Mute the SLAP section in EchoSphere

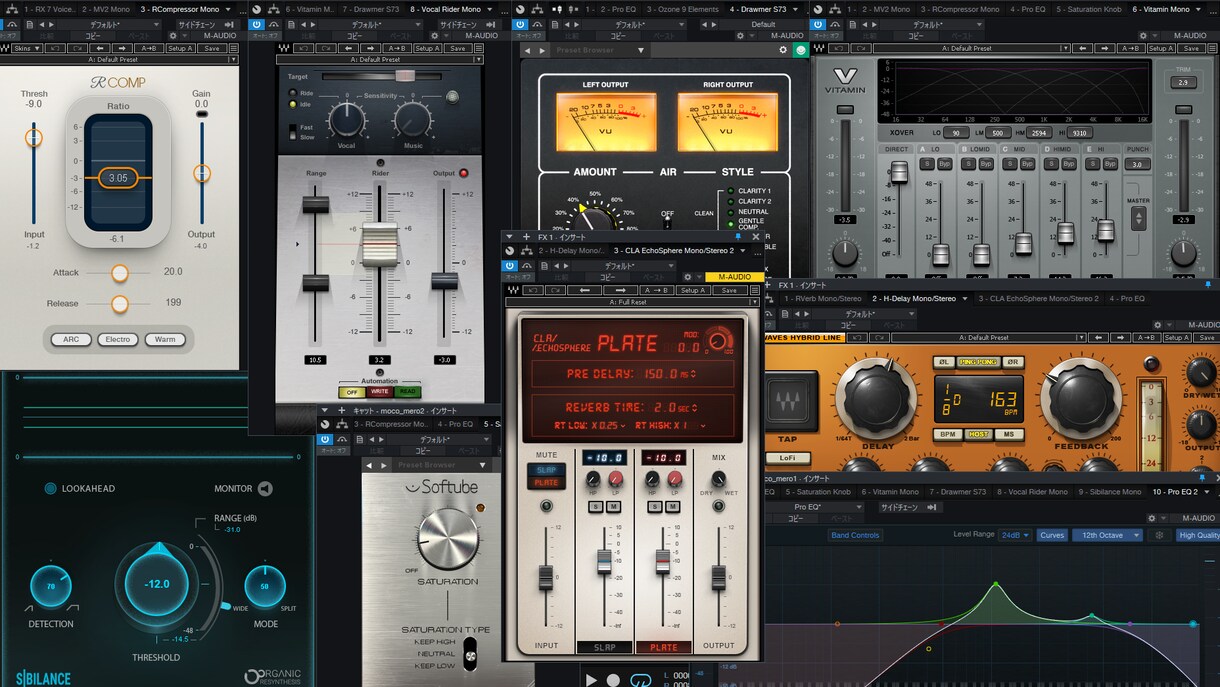coord(546,469)
